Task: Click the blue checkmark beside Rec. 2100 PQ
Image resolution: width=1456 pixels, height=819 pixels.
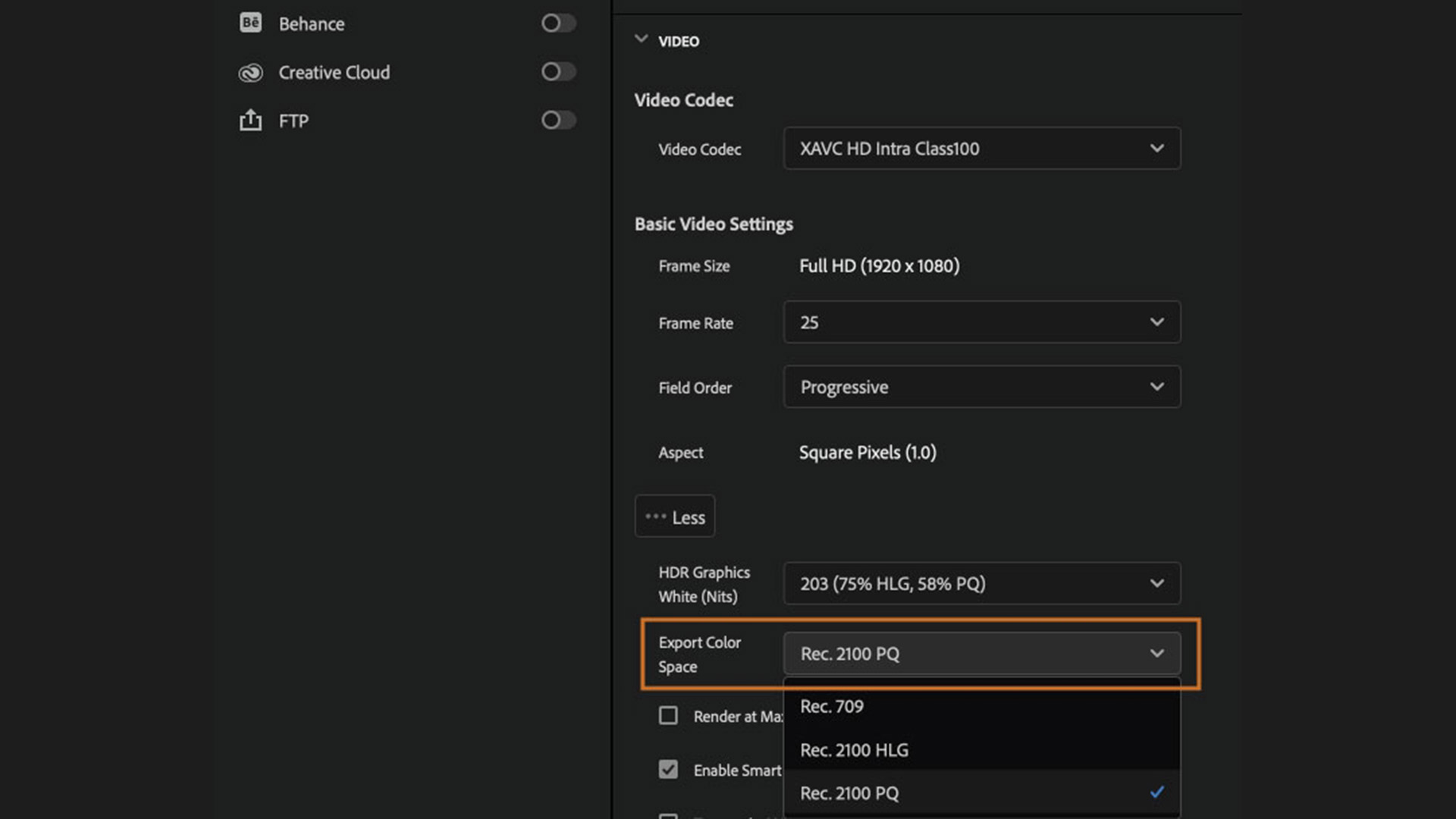Action: [1156, 792]
